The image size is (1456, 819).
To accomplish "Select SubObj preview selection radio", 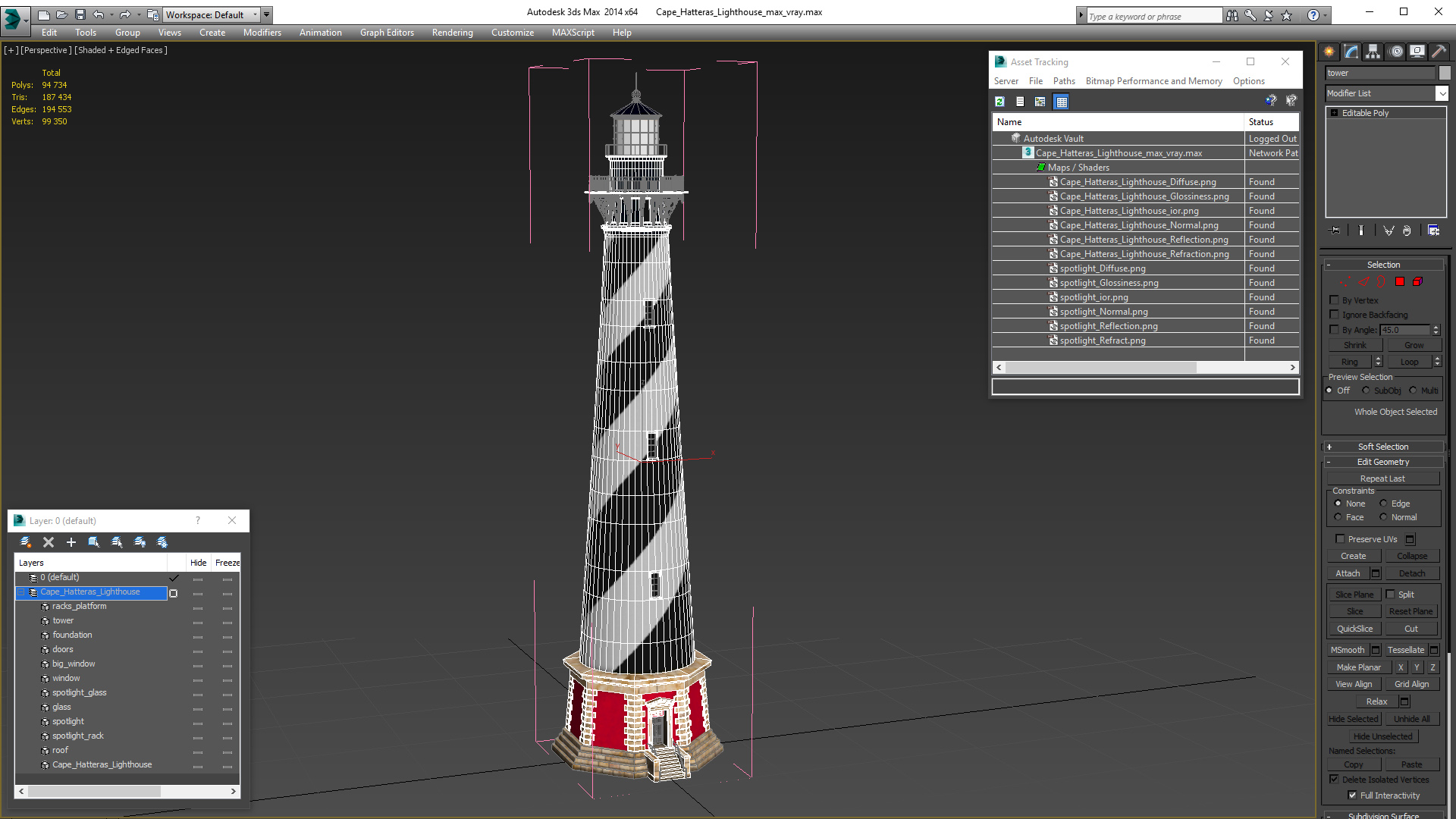I will tap(1367, 391).
